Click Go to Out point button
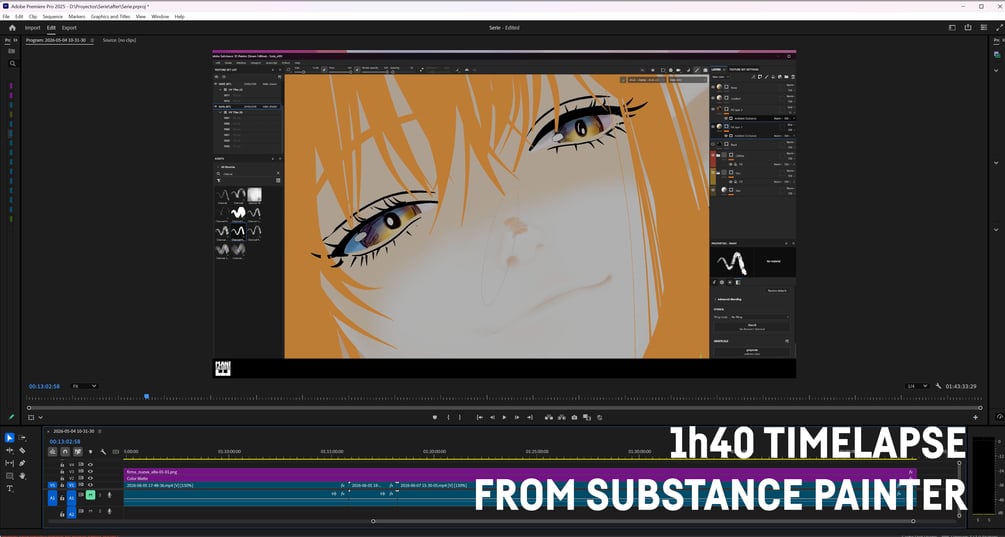Viewport: 1005px width, 537px height. [530, 417]
